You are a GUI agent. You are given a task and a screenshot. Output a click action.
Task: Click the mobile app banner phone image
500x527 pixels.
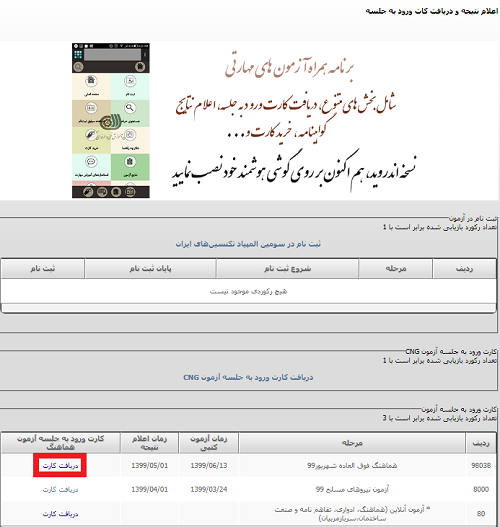coord(111,120)
